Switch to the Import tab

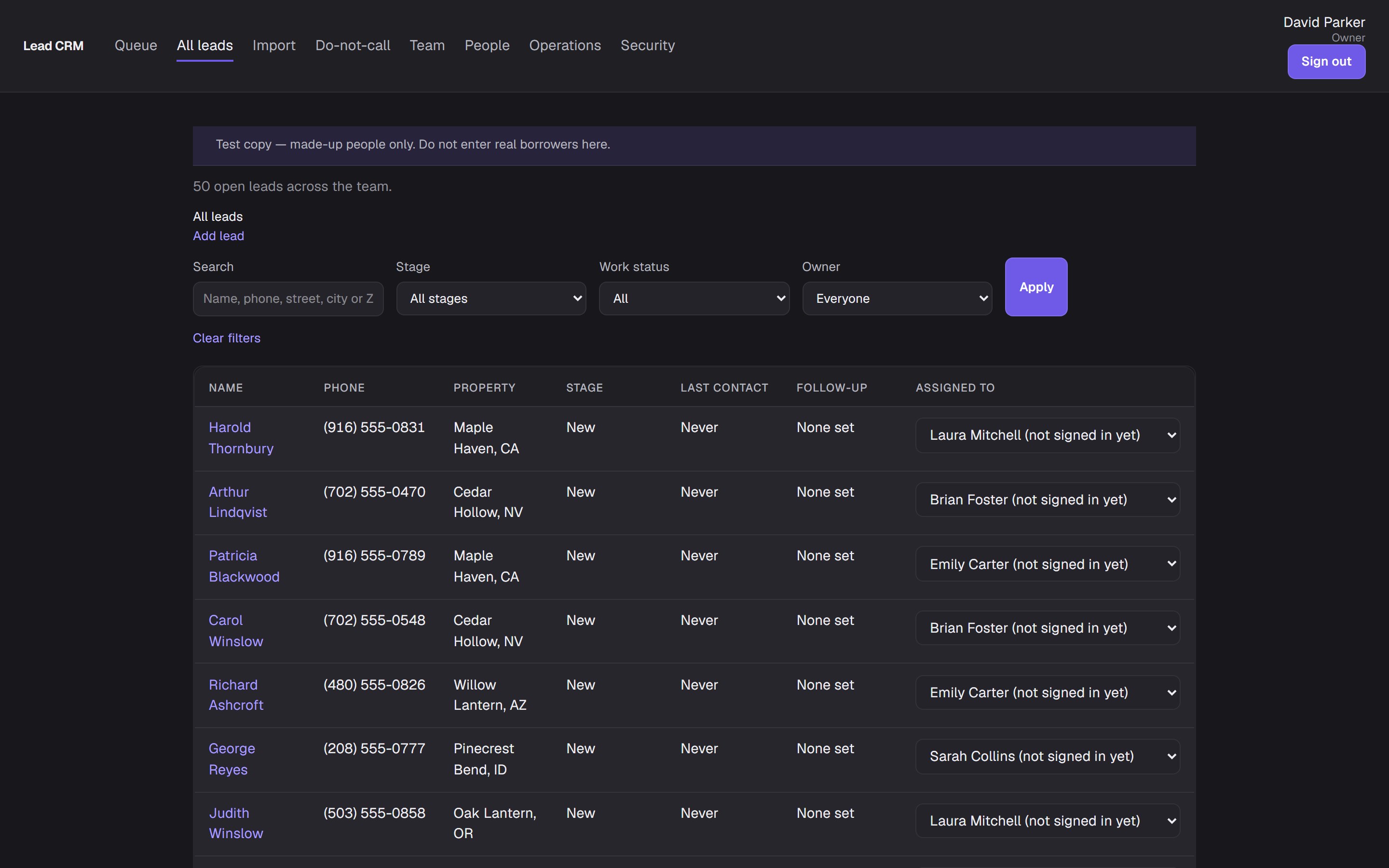(x=274, y=45)
